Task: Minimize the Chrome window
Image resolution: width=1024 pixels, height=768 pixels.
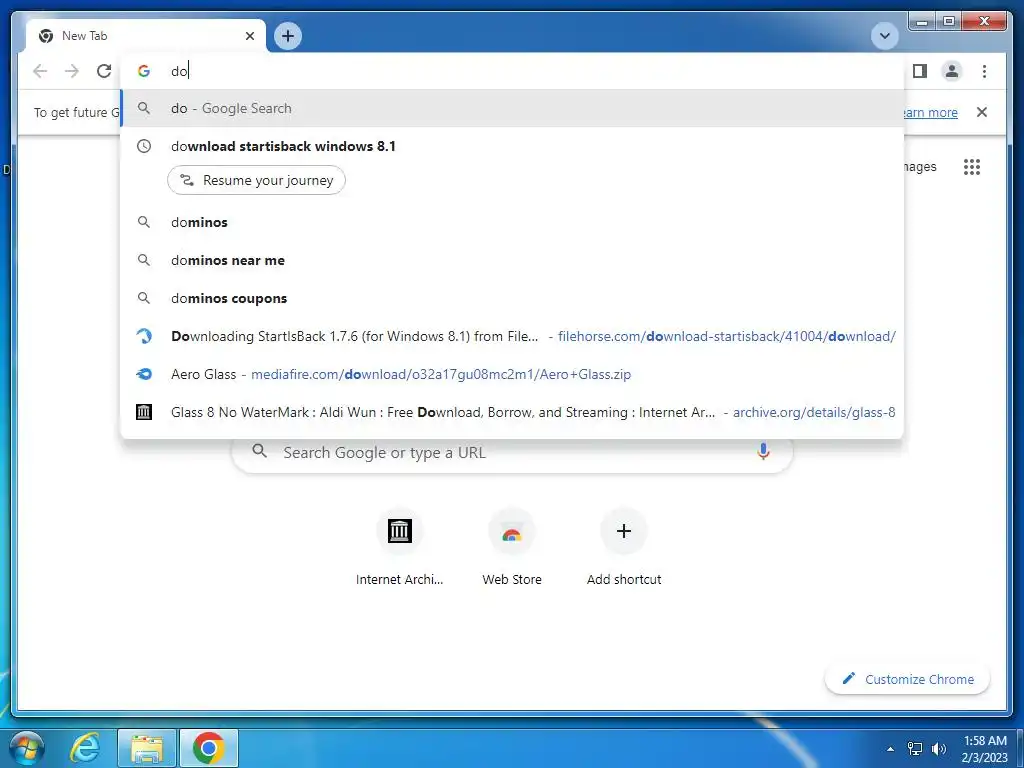Action: click(922, 22)
